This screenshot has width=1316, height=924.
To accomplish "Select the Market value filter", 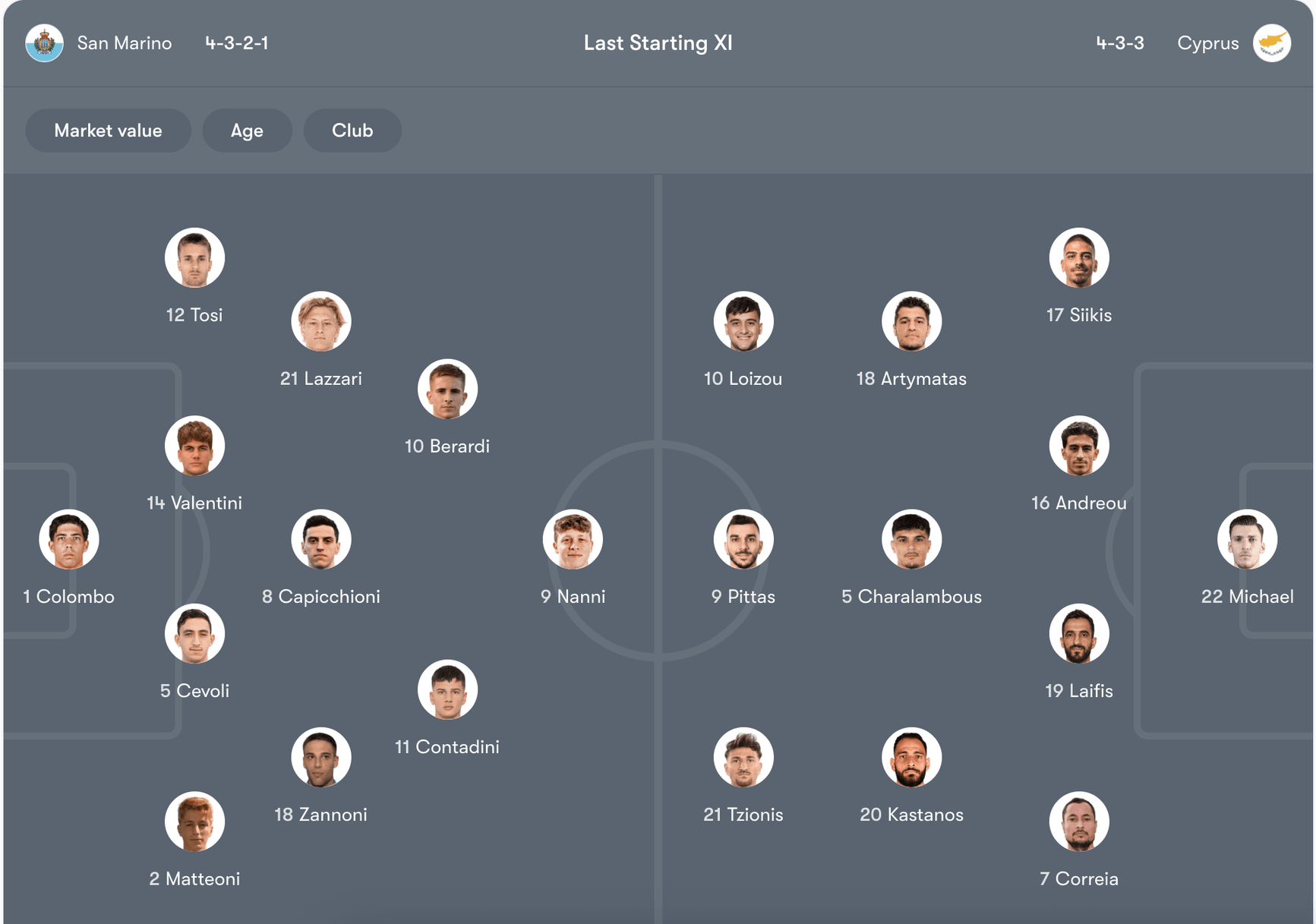I will [108, 131].
